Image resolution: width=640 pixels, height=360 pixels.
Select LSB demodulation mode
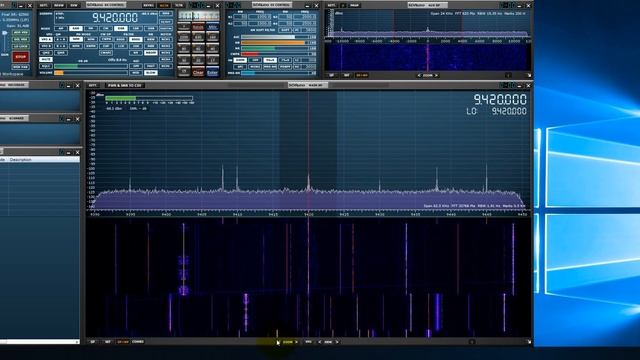point(136,29)
